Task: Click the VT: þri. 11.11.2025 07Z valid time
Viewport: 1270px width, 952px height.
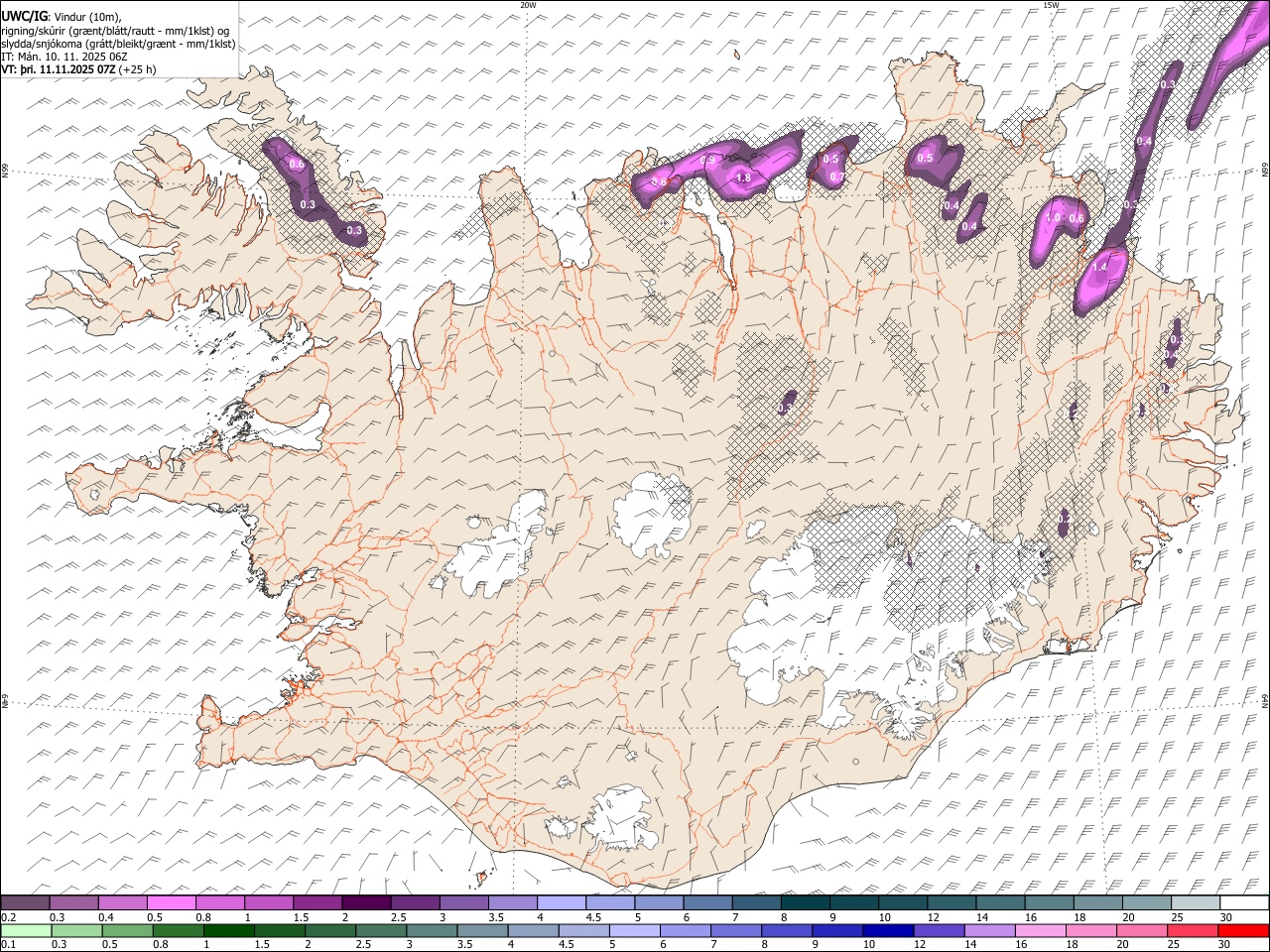Action: pos(59,70)
